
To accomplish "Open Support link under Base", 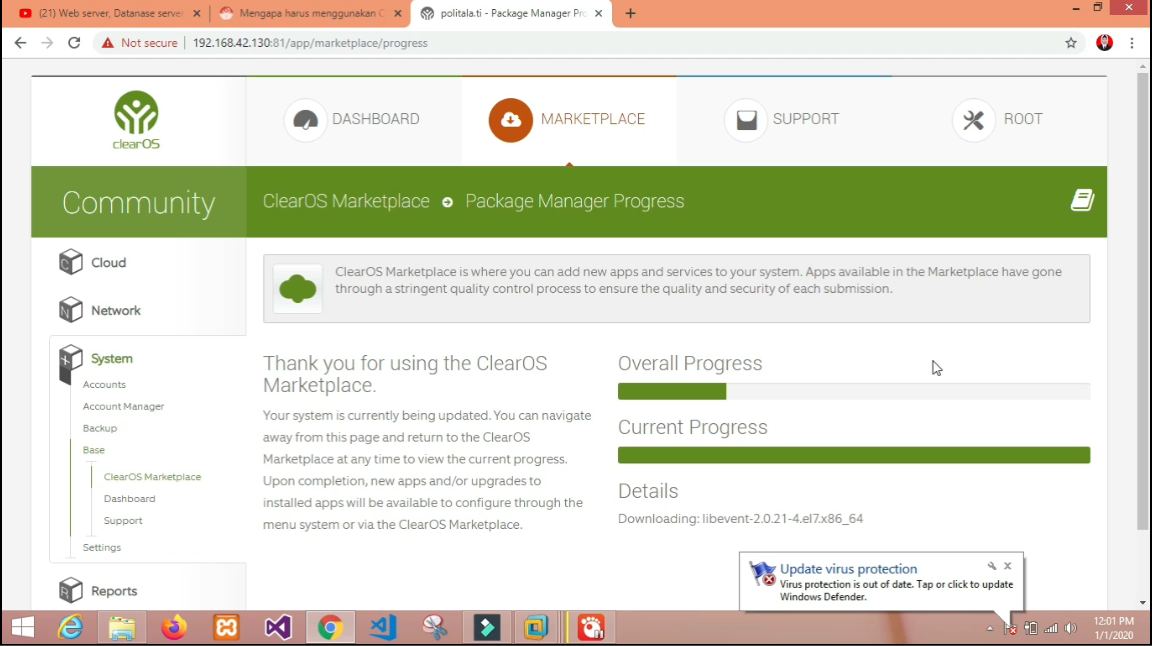I will point(123,520).
